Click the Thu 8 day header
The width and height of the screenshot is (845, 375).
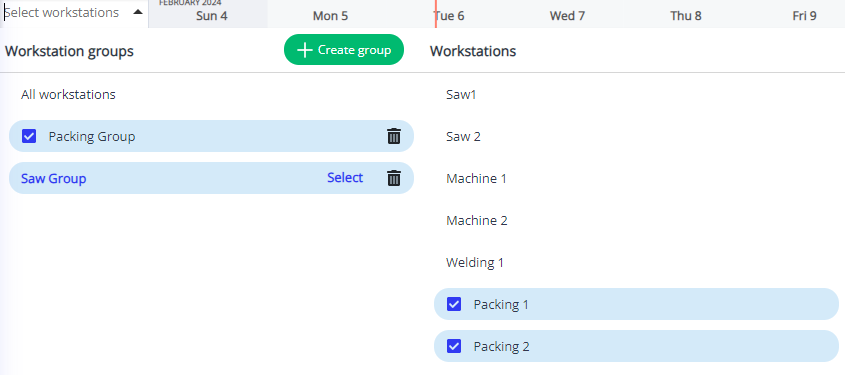pos(686,16)
